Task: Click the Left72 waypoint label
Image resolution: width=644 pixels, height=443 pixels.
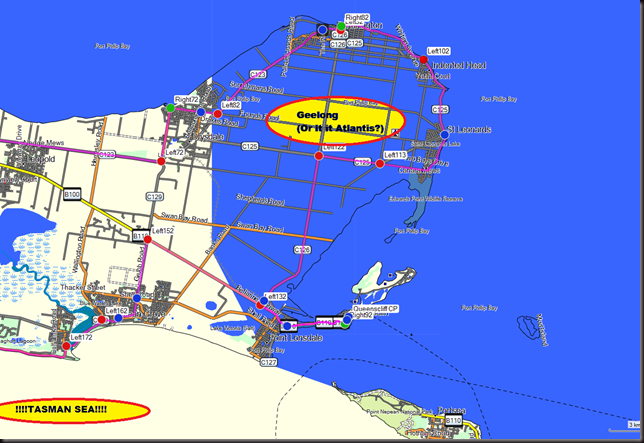Action: click(x=174, y=152)
